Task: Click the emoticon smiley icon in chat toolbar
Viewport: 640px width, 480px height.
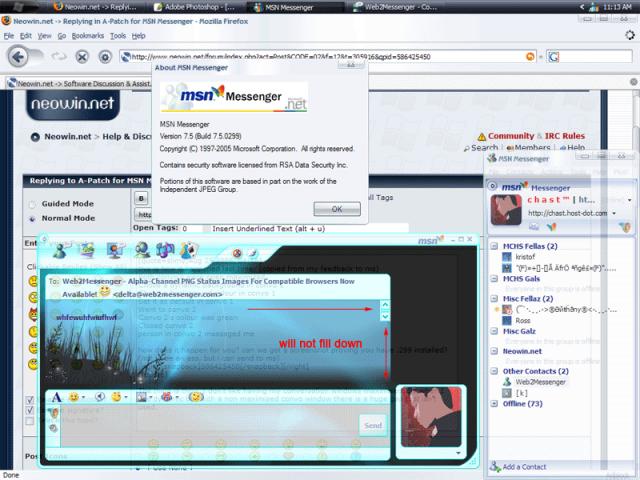Action: coord(73,397)
